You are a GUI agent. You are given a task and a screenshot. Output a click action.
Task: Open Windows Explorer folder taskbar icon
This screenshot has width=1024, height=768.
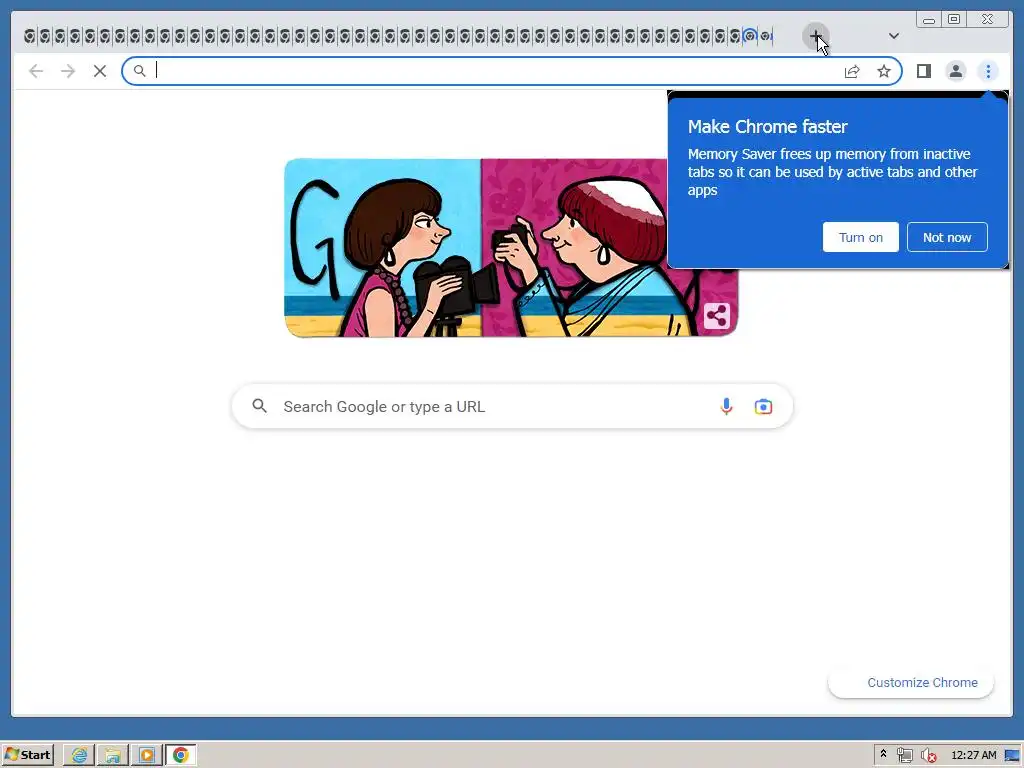(x=113, y=755)
